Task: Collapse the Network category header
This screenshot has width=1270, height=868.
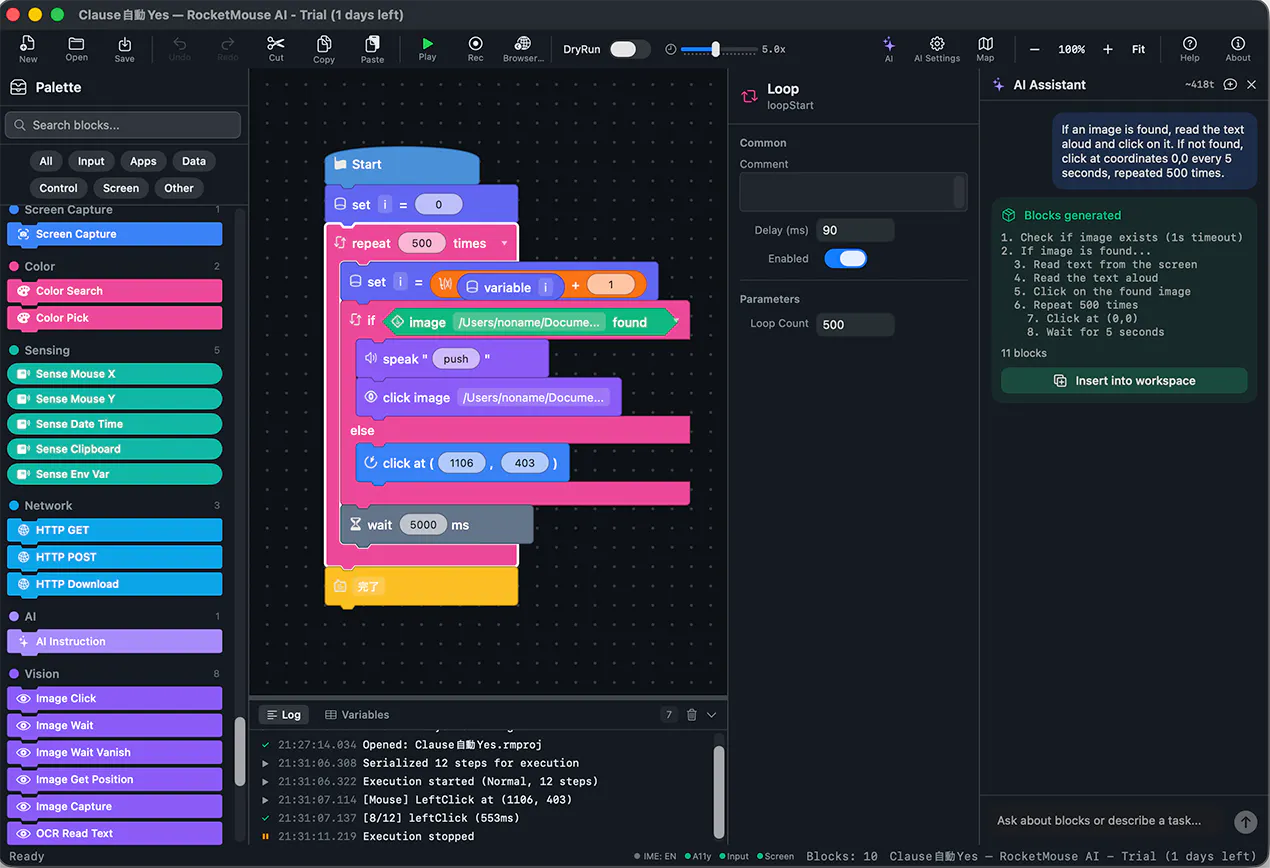Action: pos(115,506)
